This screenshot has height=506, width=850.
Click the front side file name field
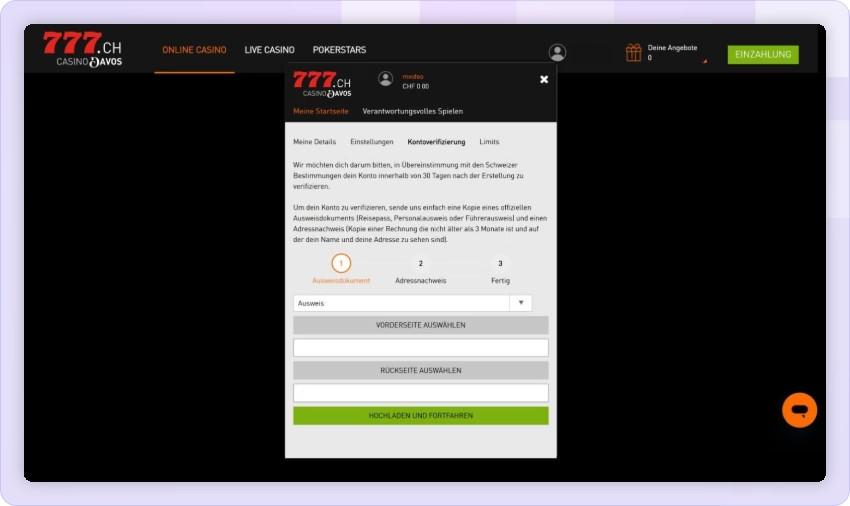pos(421,348)
